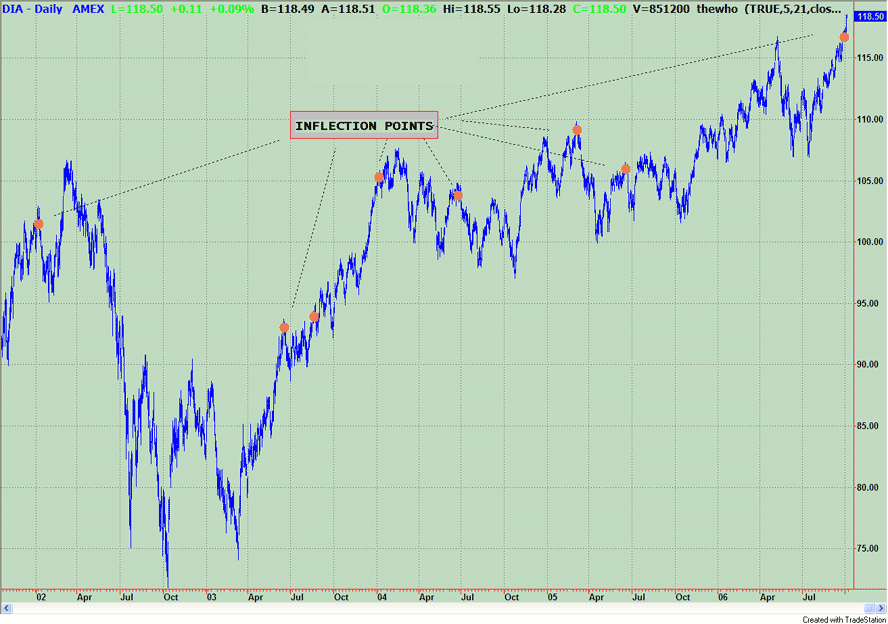The height and width of the screenshot is (624, 888).
Task: Click the 110.00 price axis label
Action: [871, 119]
